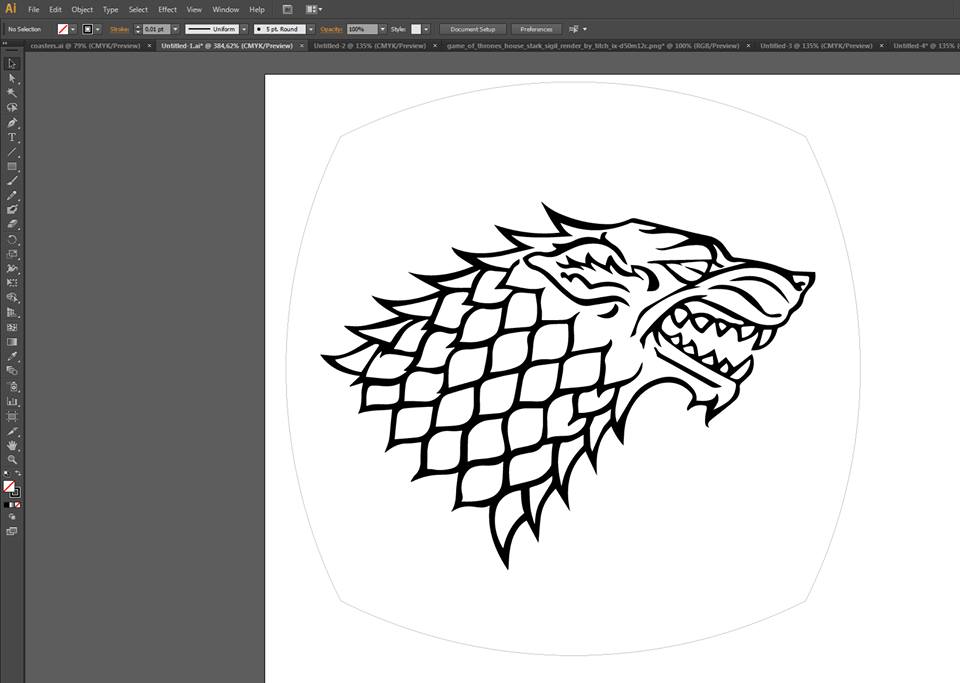Click the stroke weight stepper arrows

pos(138,29)
